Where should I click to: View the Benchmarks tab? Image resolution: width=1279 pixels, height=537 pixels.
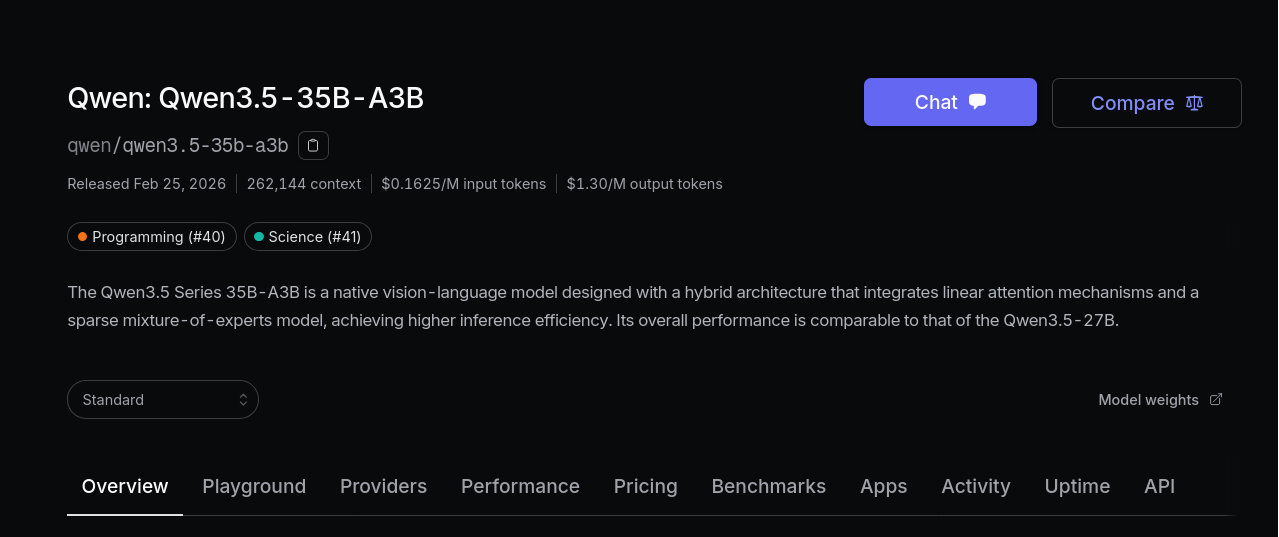pos(768,486)
